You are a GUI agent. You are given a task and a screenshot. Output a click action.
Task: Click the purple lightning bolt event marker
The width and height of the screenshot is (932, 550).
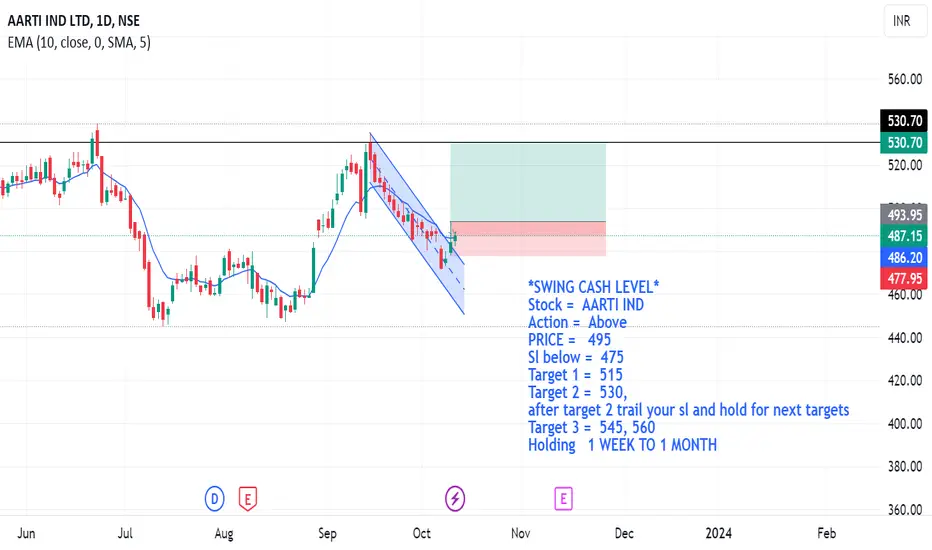pos(455,499)
